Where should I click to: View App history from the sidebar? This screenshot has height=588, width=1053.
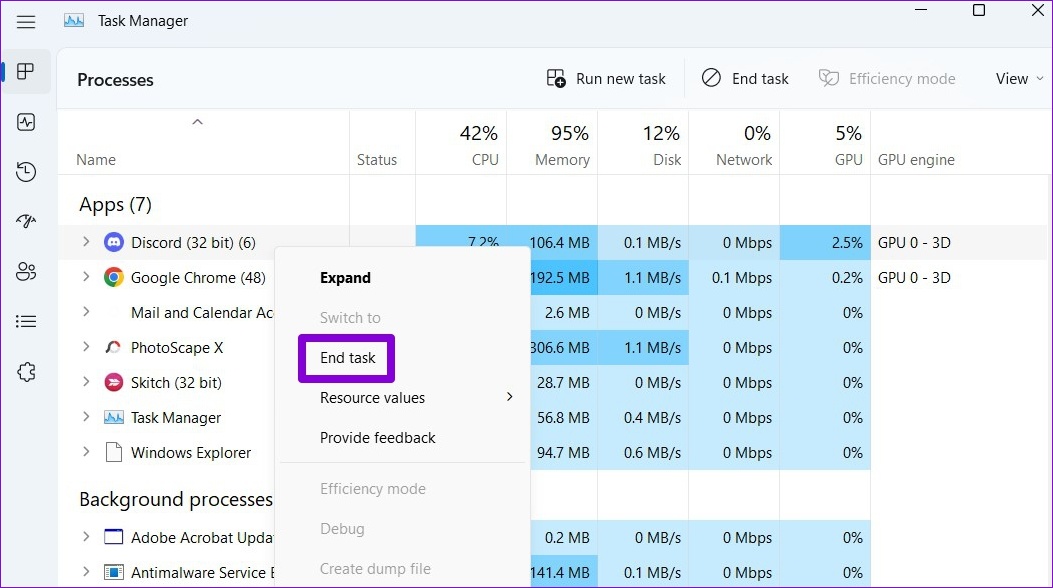click(x=26, y=171)
